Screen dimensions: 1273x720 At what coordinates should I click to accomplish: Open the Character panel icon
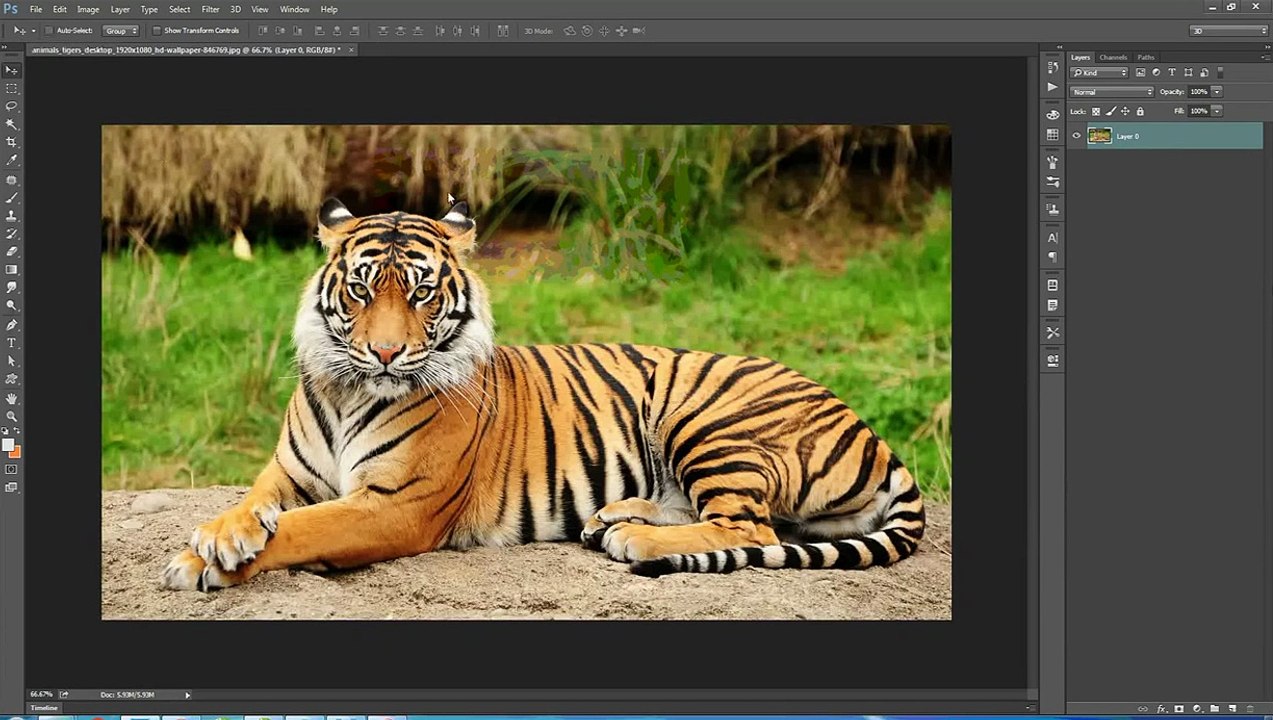click(x=1052, y=238)
